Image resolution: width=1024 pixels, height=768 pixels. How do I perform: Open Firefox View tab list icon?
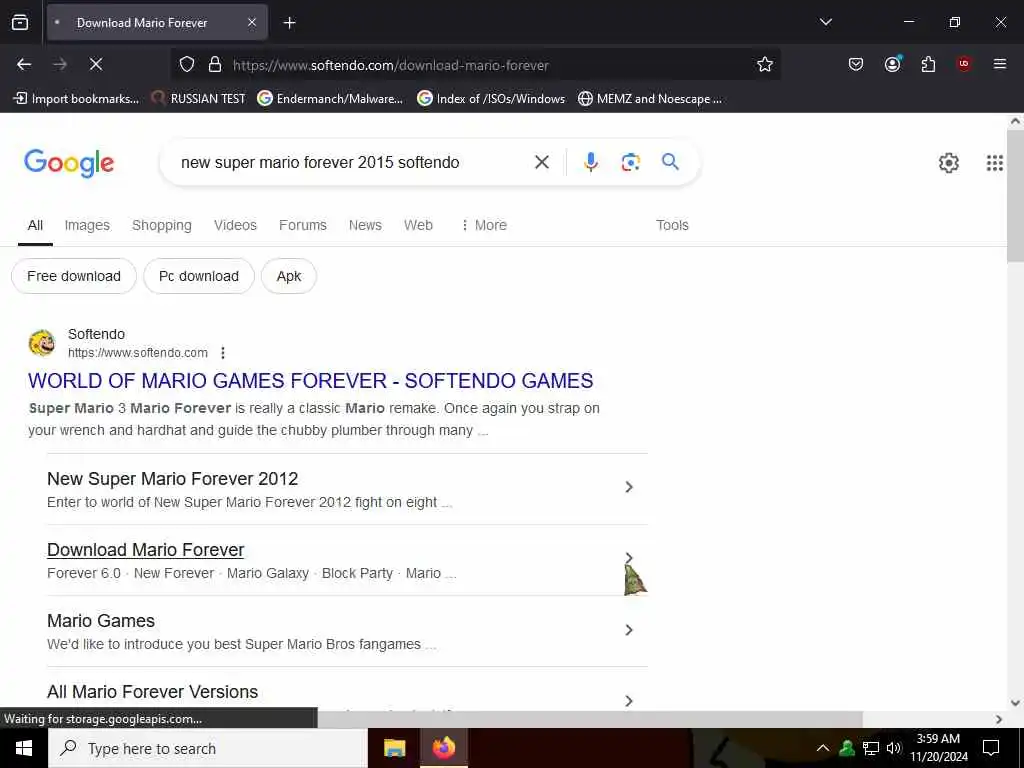tap(20, 23)
